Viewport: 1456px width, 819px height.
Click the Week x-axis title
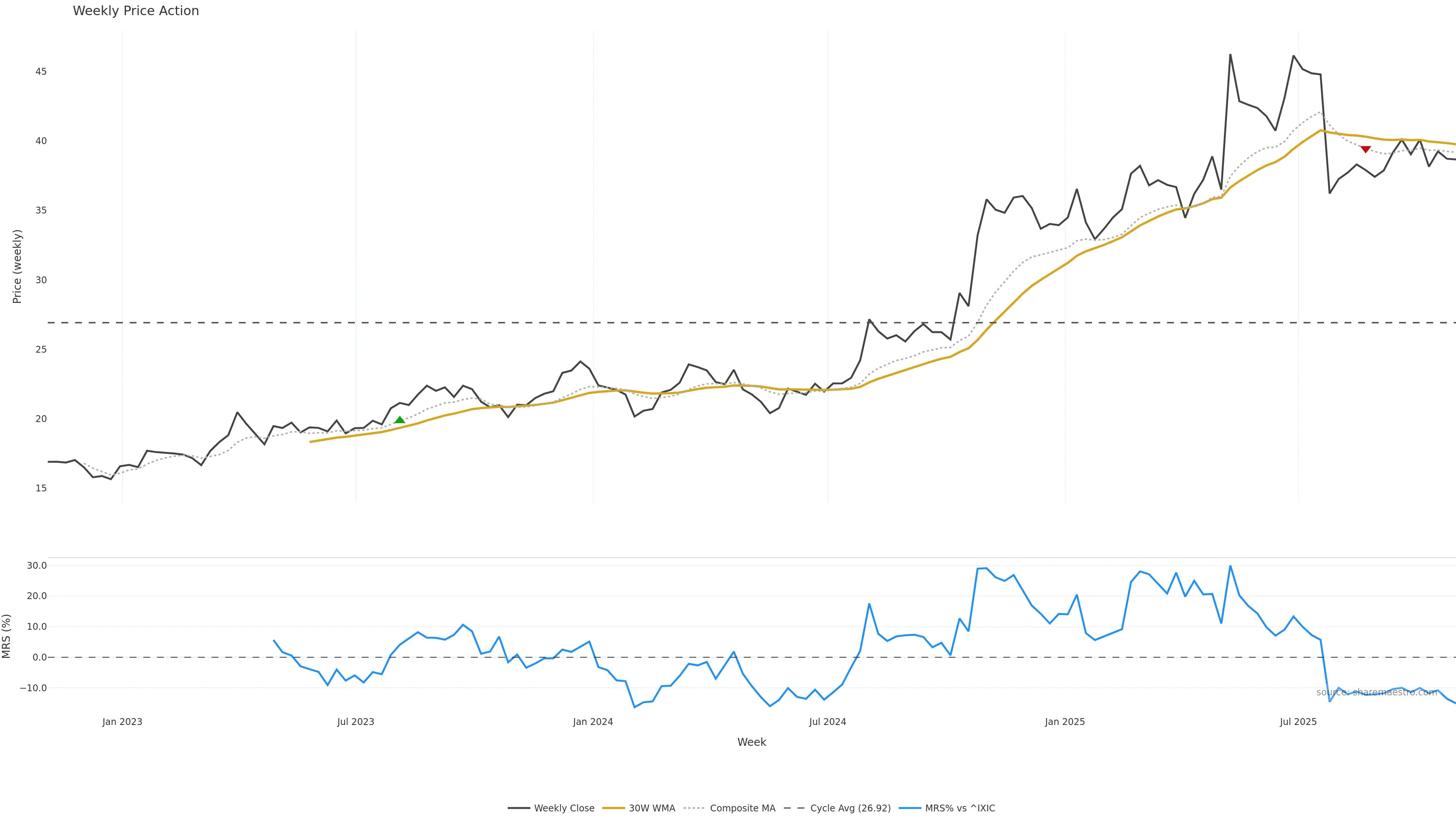click(751, 742)
